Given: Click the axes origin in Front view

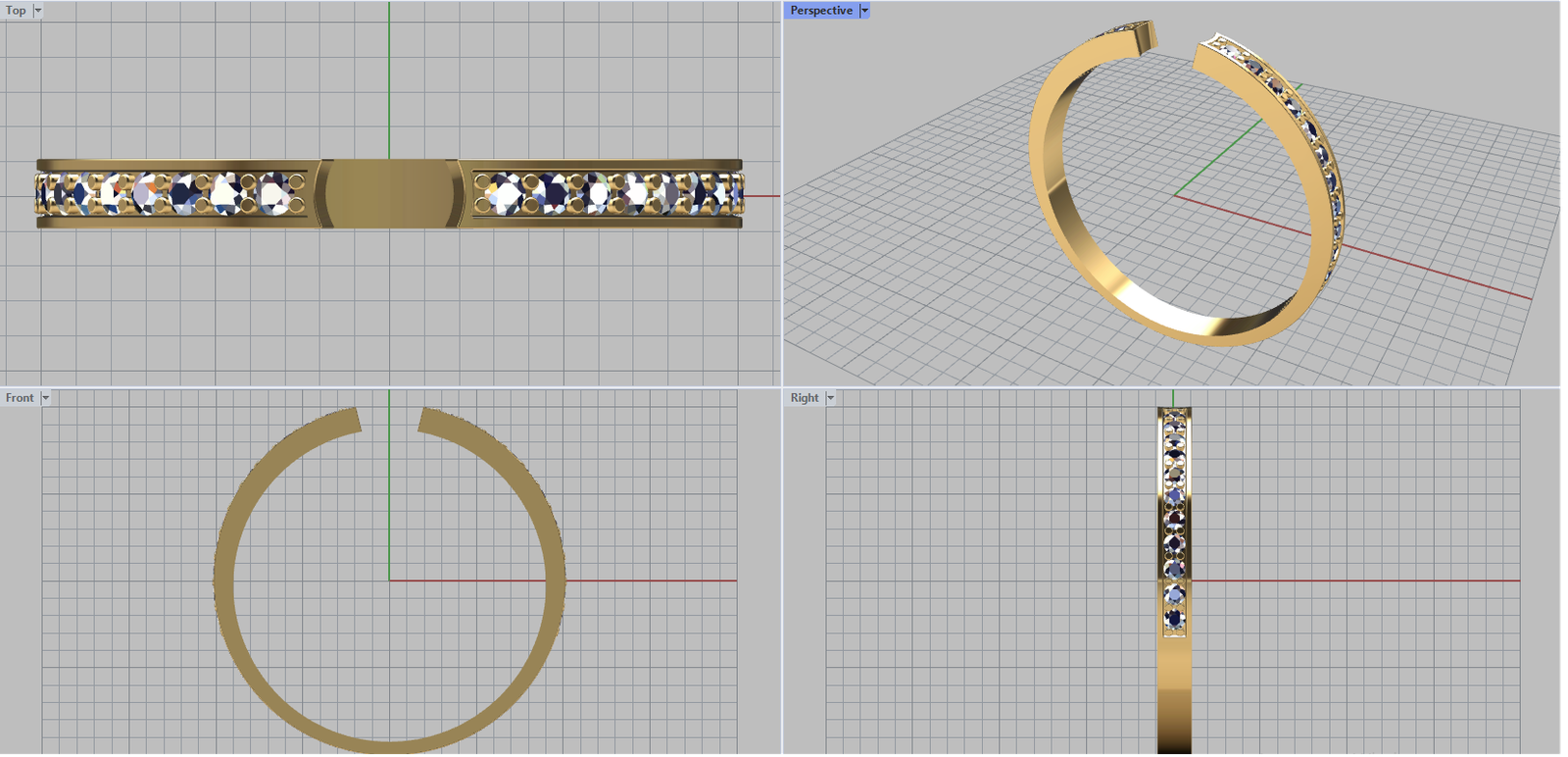Looking at the screenshot, I should point(389,580).
